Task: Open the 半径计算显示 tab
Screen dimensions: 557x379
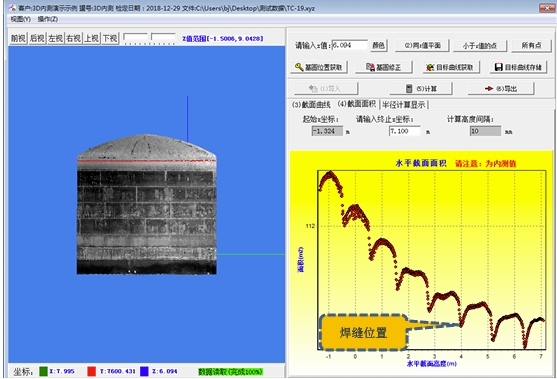Action: coord(404,105)
